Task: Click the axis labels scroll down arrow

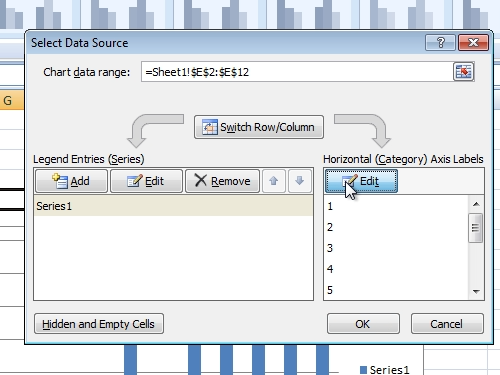Action: coord(476,292)
